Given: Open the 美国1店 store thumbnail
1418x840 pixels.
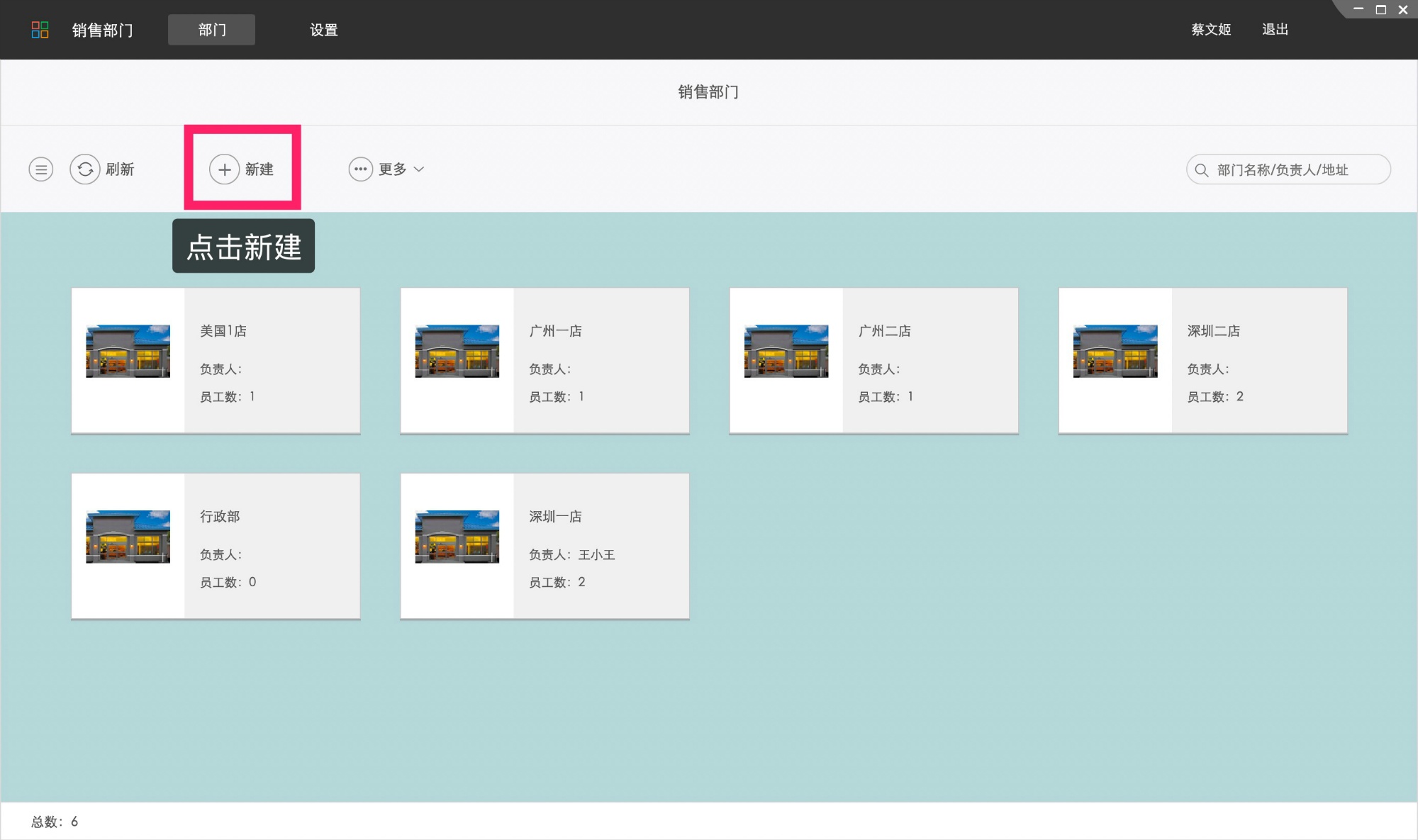Looking at the screenshot, I should pyautogui.click(x=128, y=352).
